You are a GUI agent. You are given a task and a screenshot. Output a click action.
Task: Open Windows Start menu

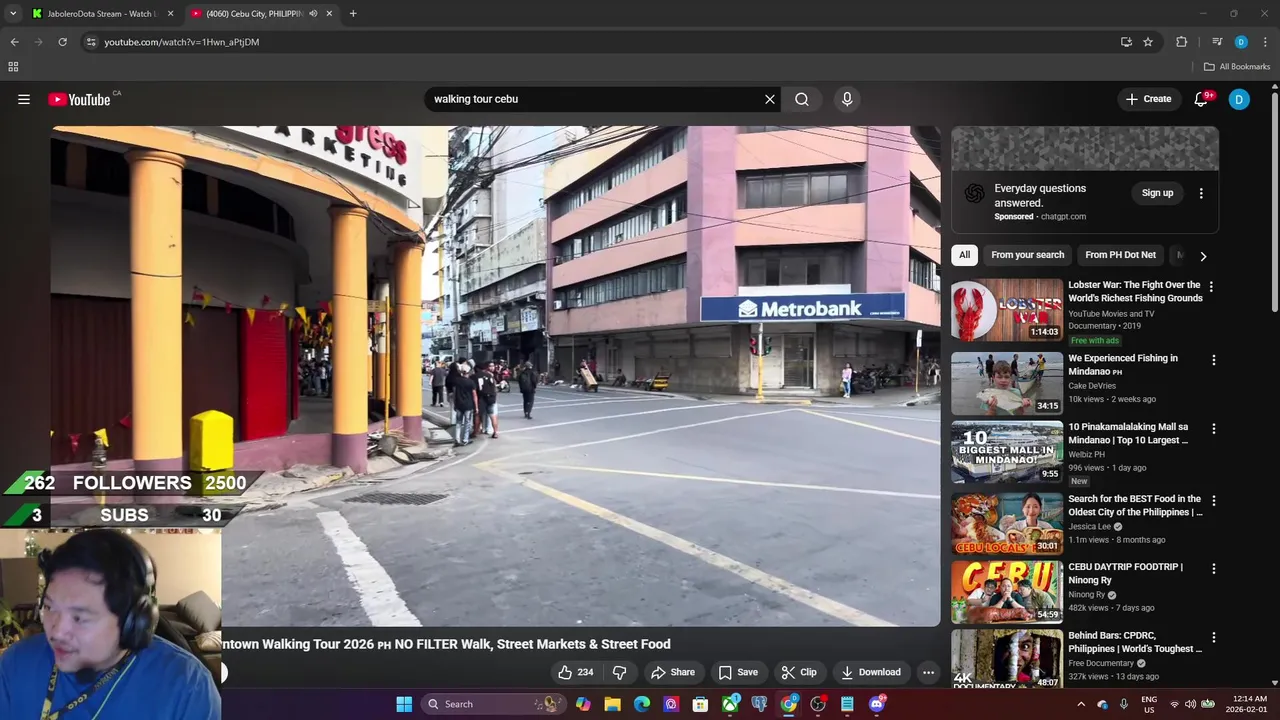coord(404,704)
